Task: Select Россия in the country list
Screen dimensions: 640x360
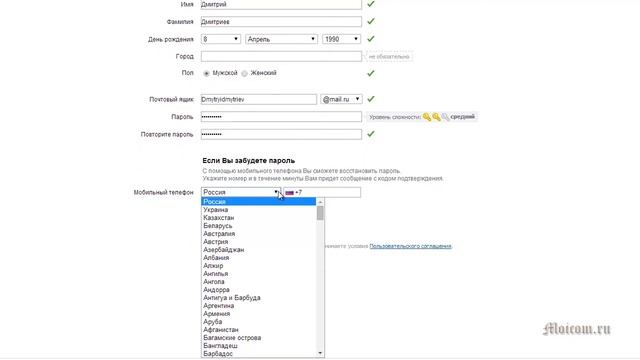Action: pyautogui.click(x=259, y=202)
